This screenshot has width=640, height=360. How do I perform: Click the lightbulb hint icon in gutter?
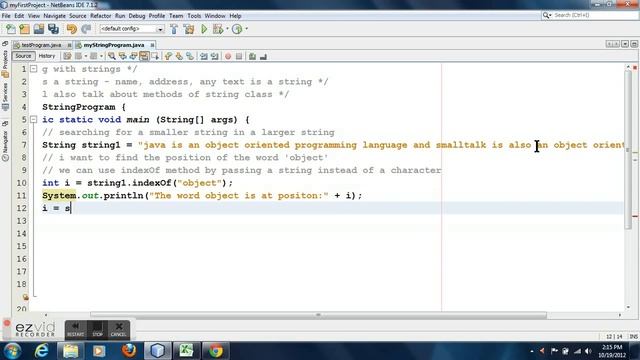25,297
